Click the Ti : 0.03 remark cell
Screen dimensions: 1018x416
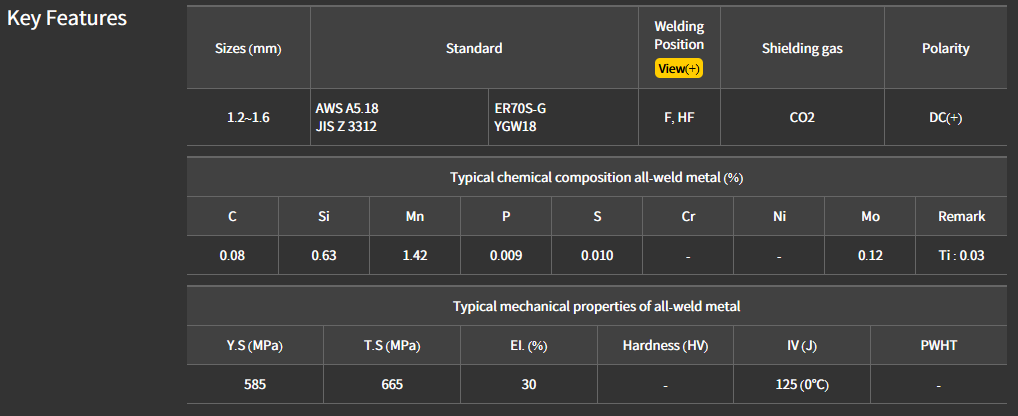961,255
